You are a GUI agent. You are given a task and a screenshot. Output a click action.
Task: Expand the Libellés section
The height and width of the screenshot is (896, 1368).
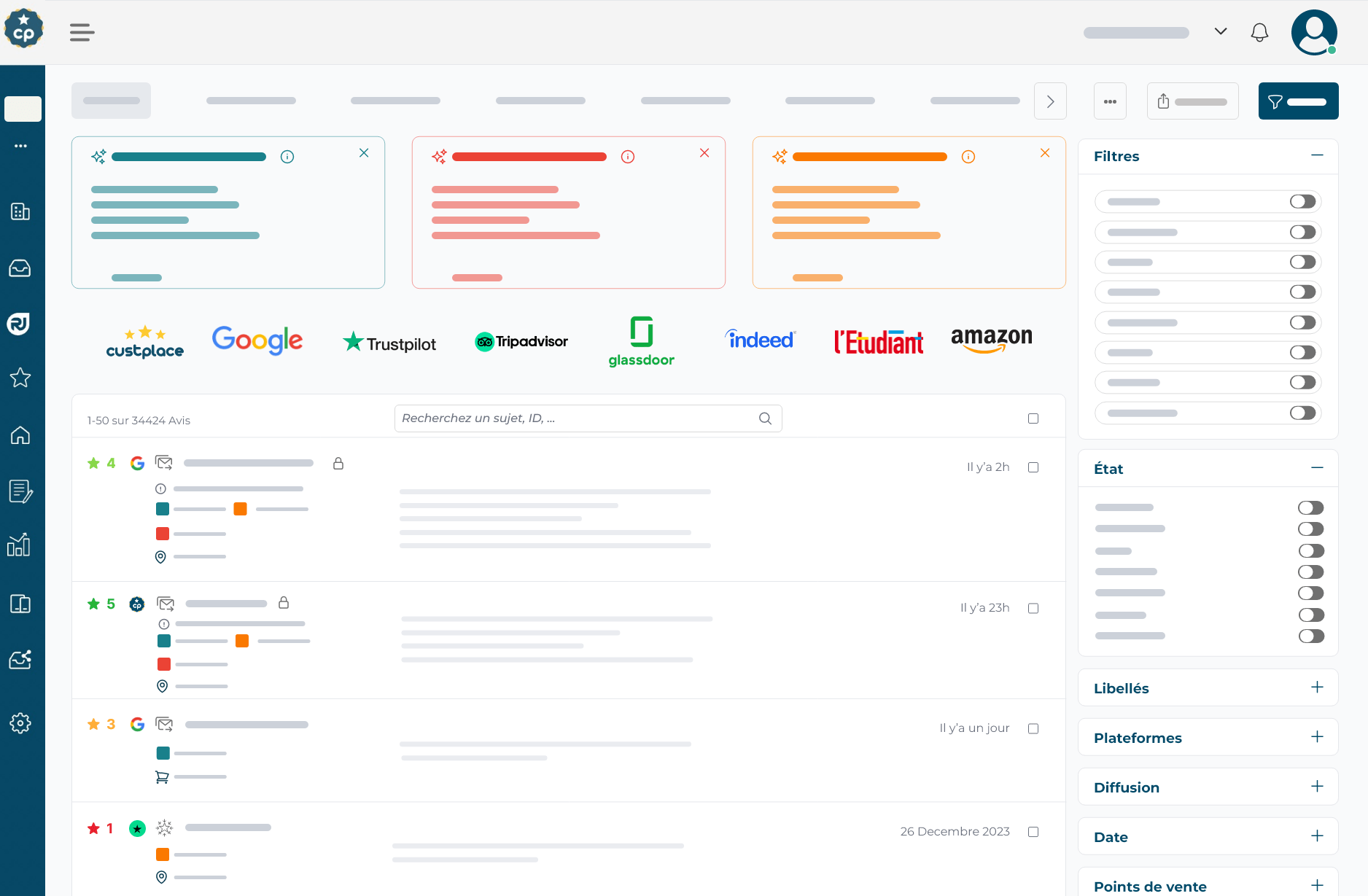click(x=1317, y=687)
